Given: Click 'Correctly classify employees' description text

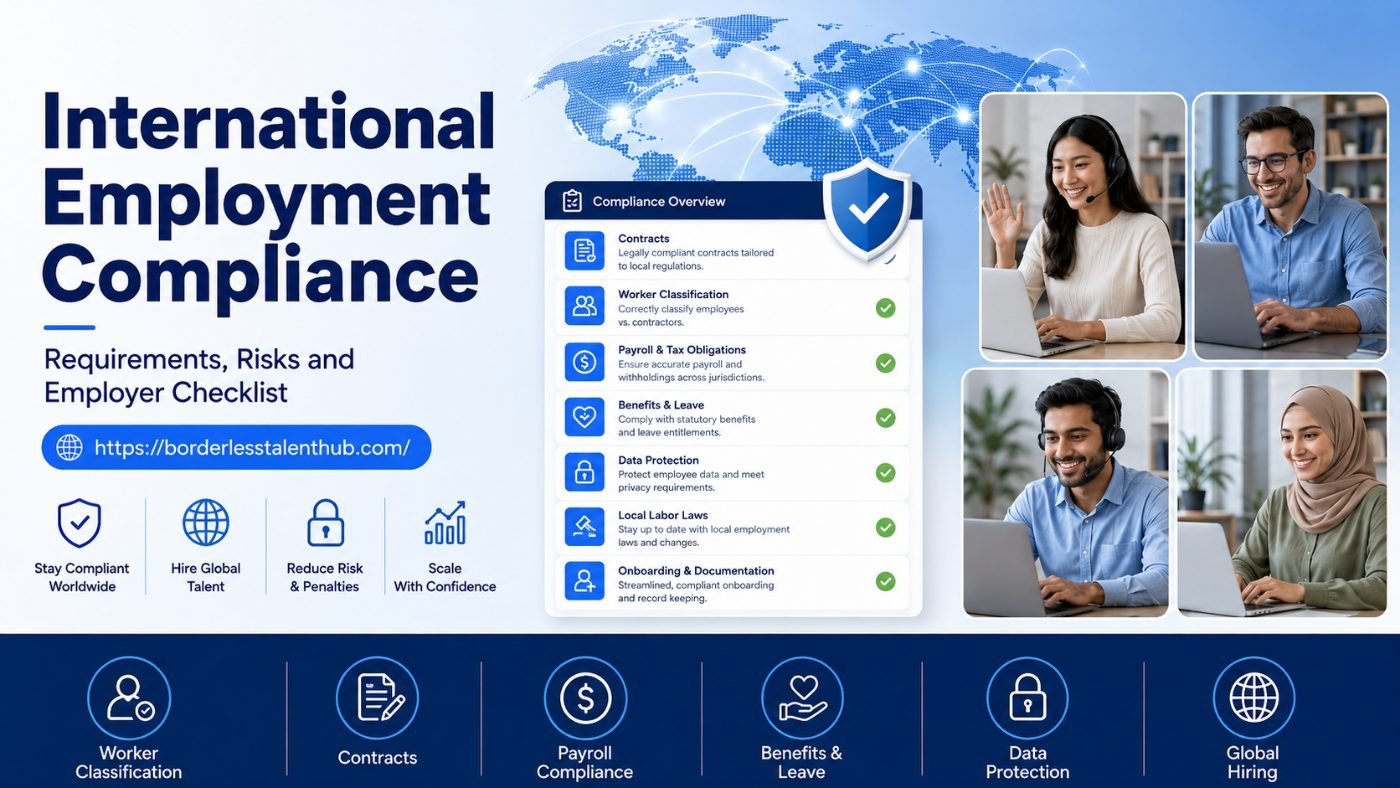Looking at the screenshot, I should (681, 310).
